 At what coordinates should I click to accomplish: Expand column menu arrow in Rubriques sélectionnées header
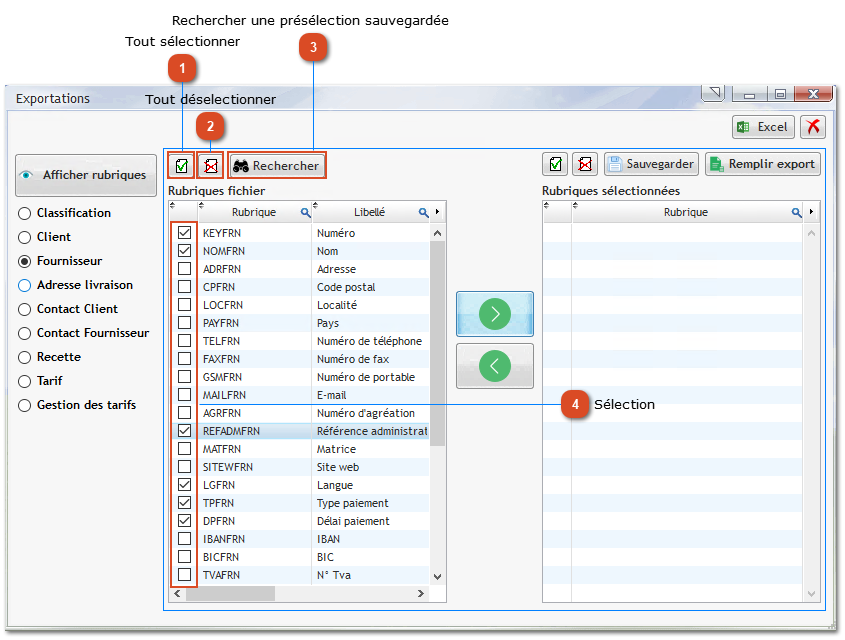811,212
